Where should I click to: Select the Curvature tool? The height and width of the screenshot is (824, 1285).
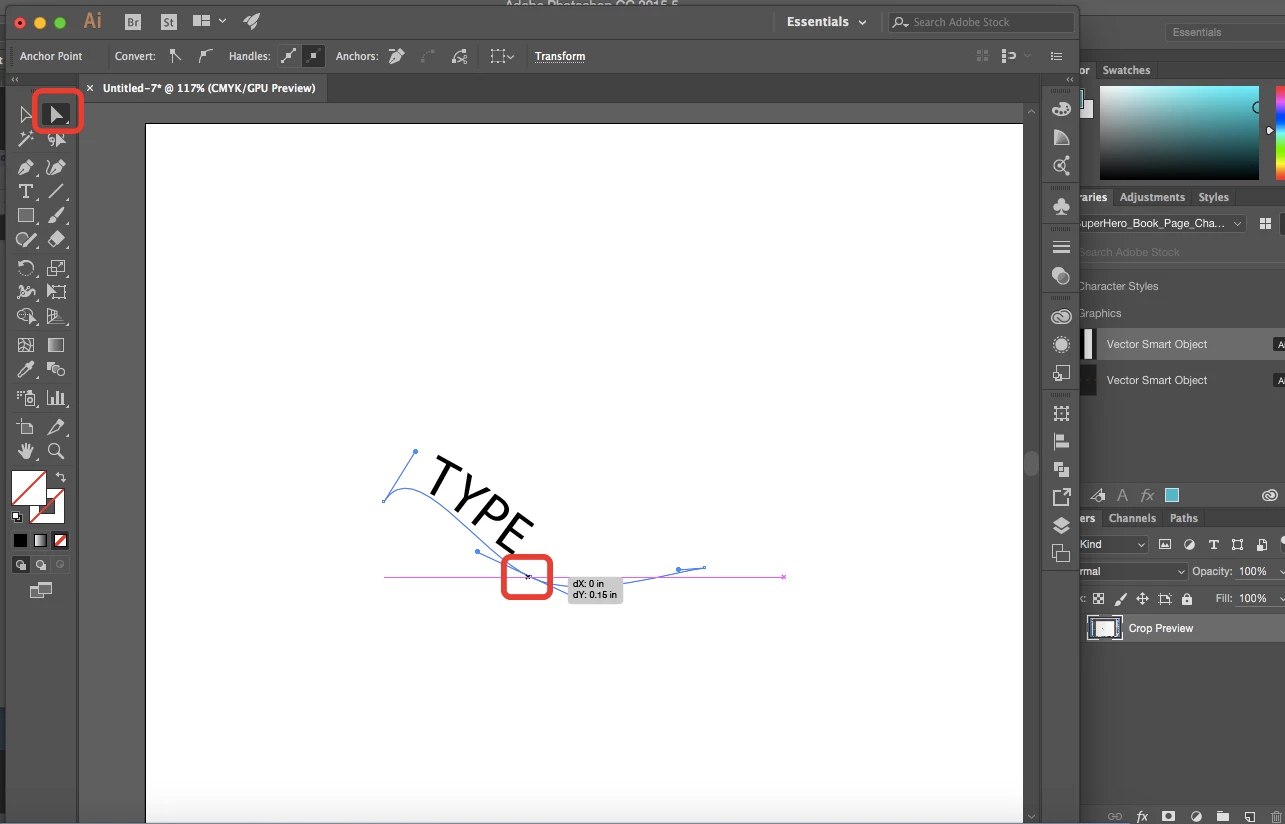pos(57,167)
